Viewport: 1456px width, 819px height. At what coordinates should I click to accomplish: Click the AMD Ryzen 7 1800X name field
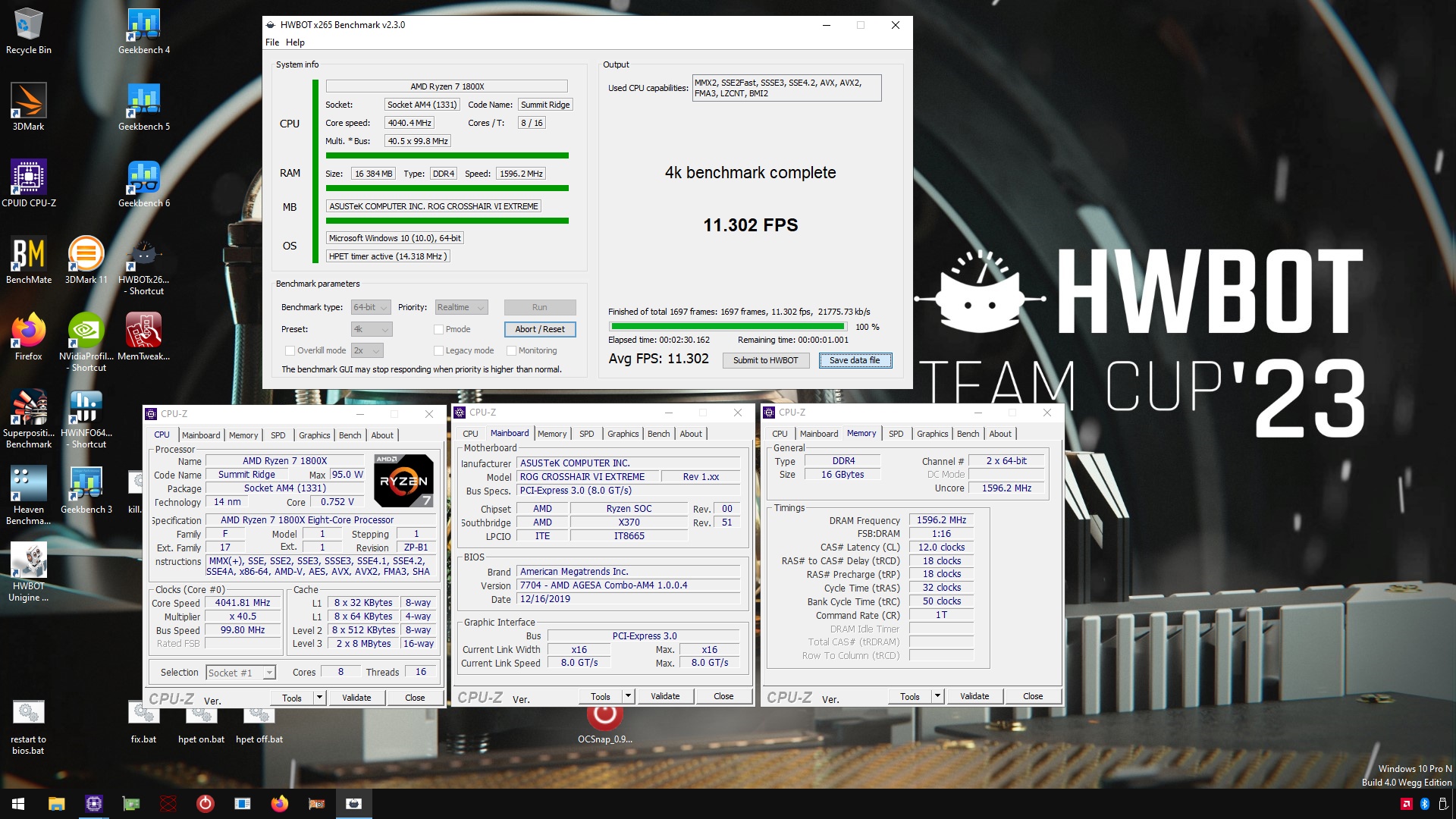pos(447,86)
